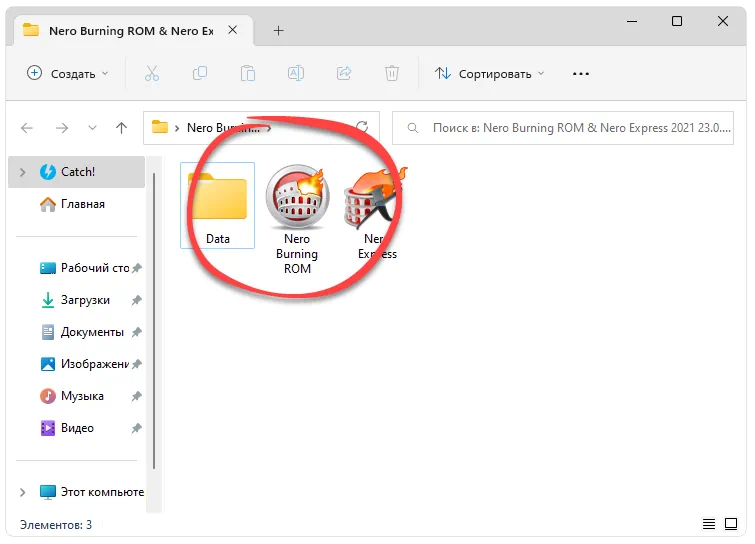Open a new tab with plus button

pos(278,31)
